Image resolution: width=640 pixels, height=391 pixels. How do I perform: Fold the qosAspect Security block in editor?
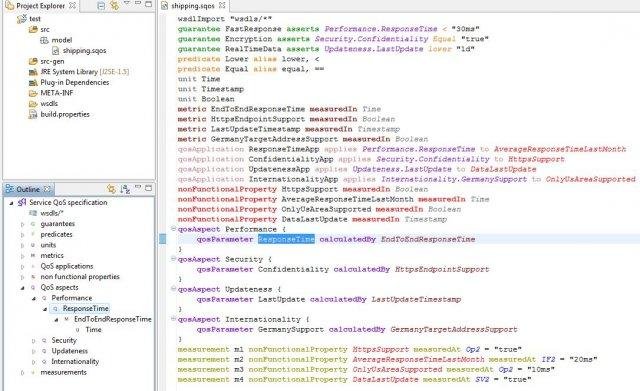tap(173, 258)
